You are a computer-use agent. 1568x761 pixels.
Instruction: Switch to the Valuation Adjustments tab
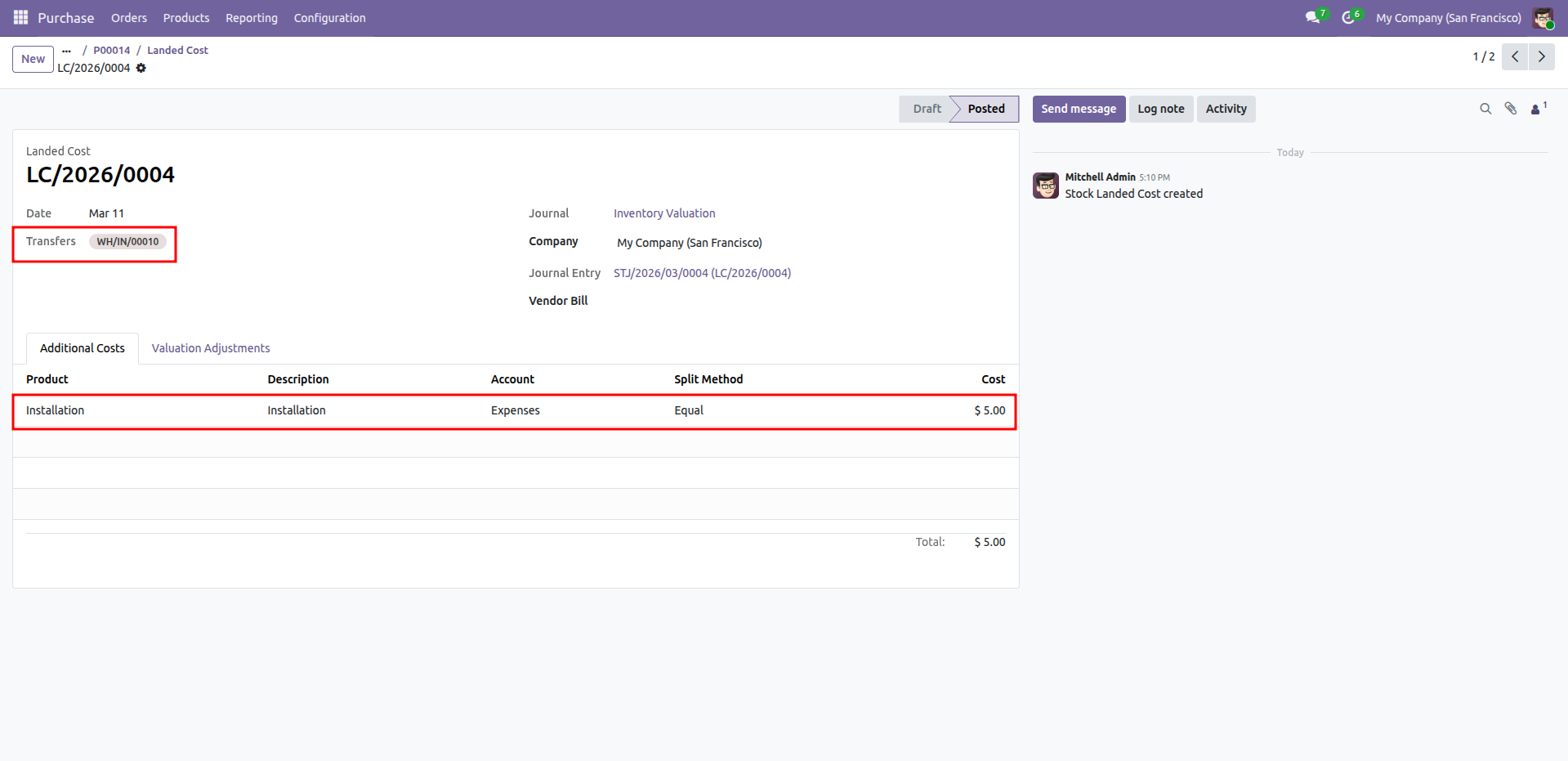210,348
